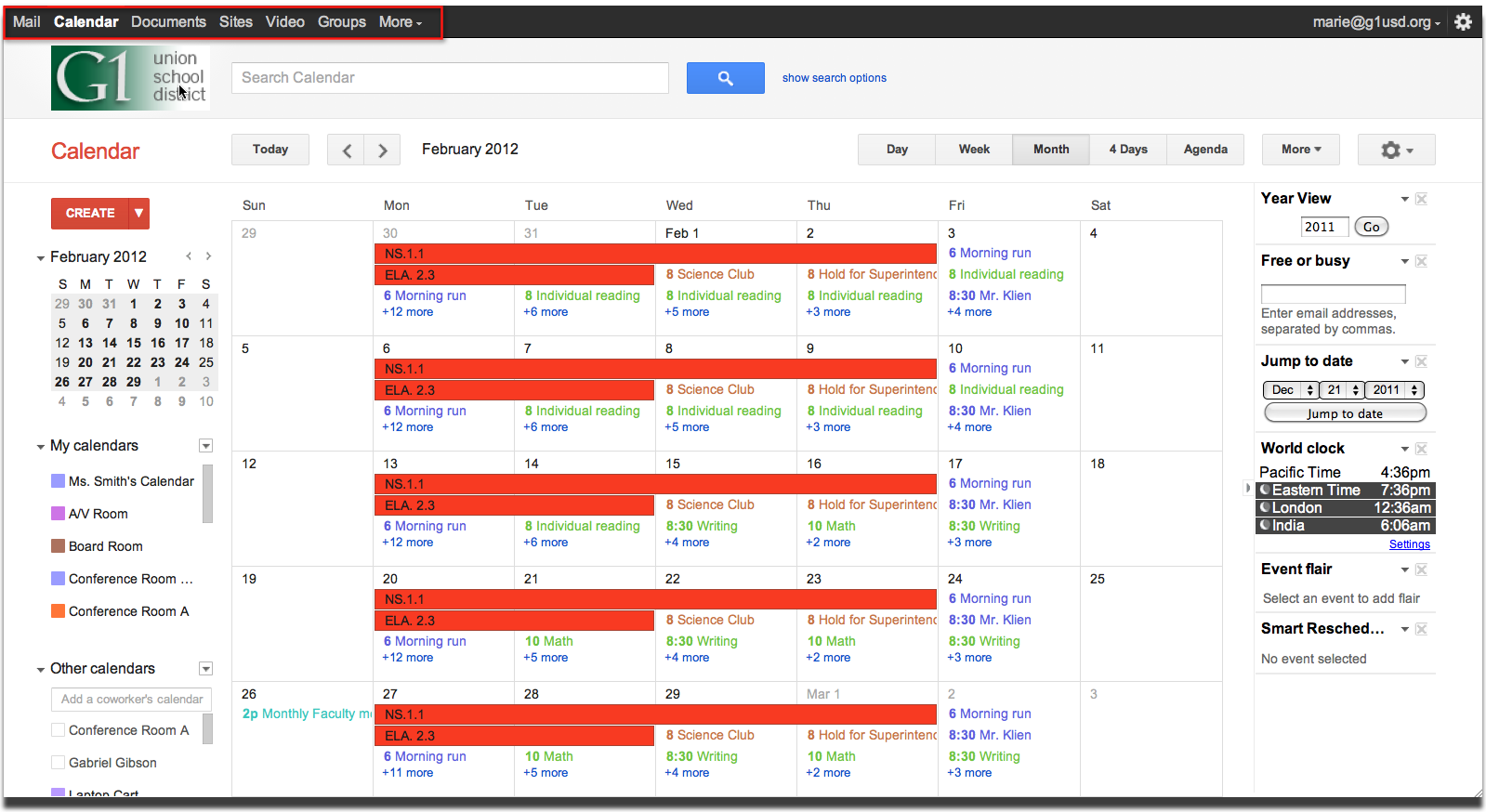
Task: Open the CREATE button dropdown arrow
Action: point(138,214)
